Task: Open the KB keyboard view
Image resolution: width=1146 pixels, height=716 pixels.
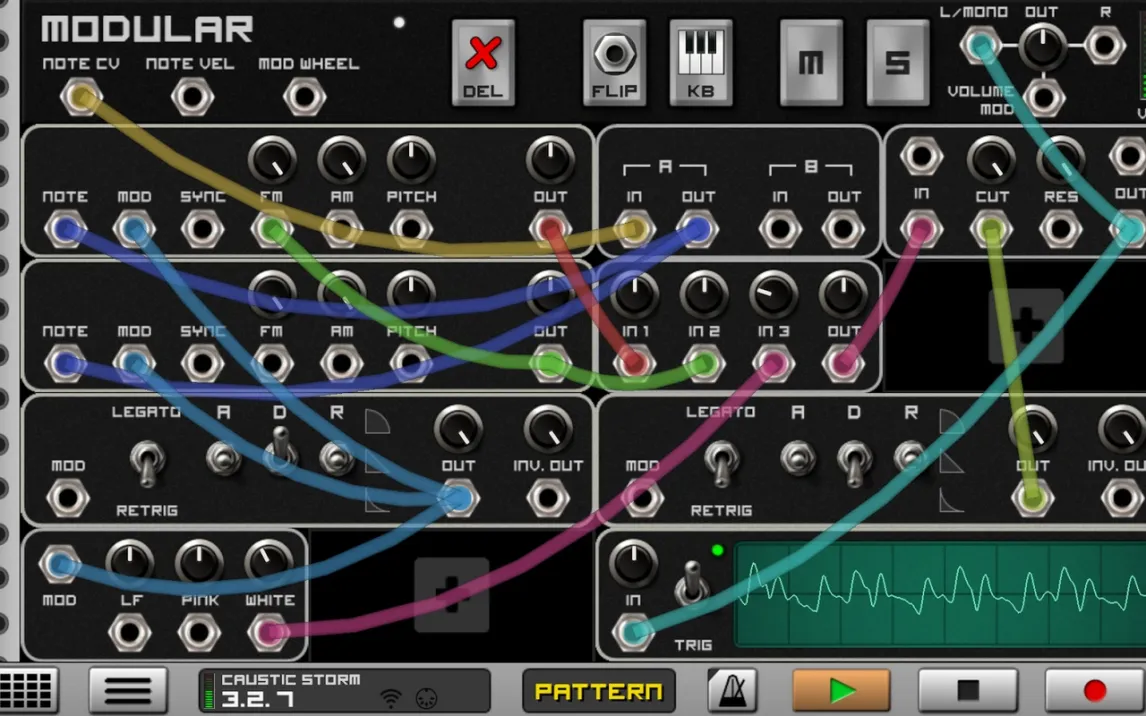Action: click(x=701, y=63)
